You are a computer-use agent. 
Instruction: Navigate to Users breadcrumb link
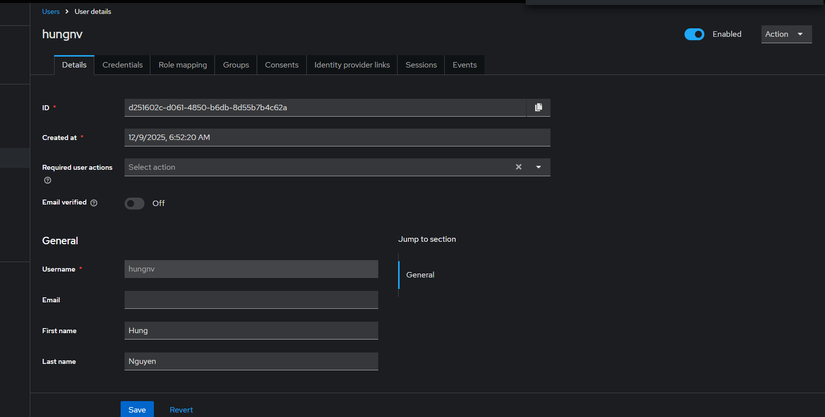51,12
